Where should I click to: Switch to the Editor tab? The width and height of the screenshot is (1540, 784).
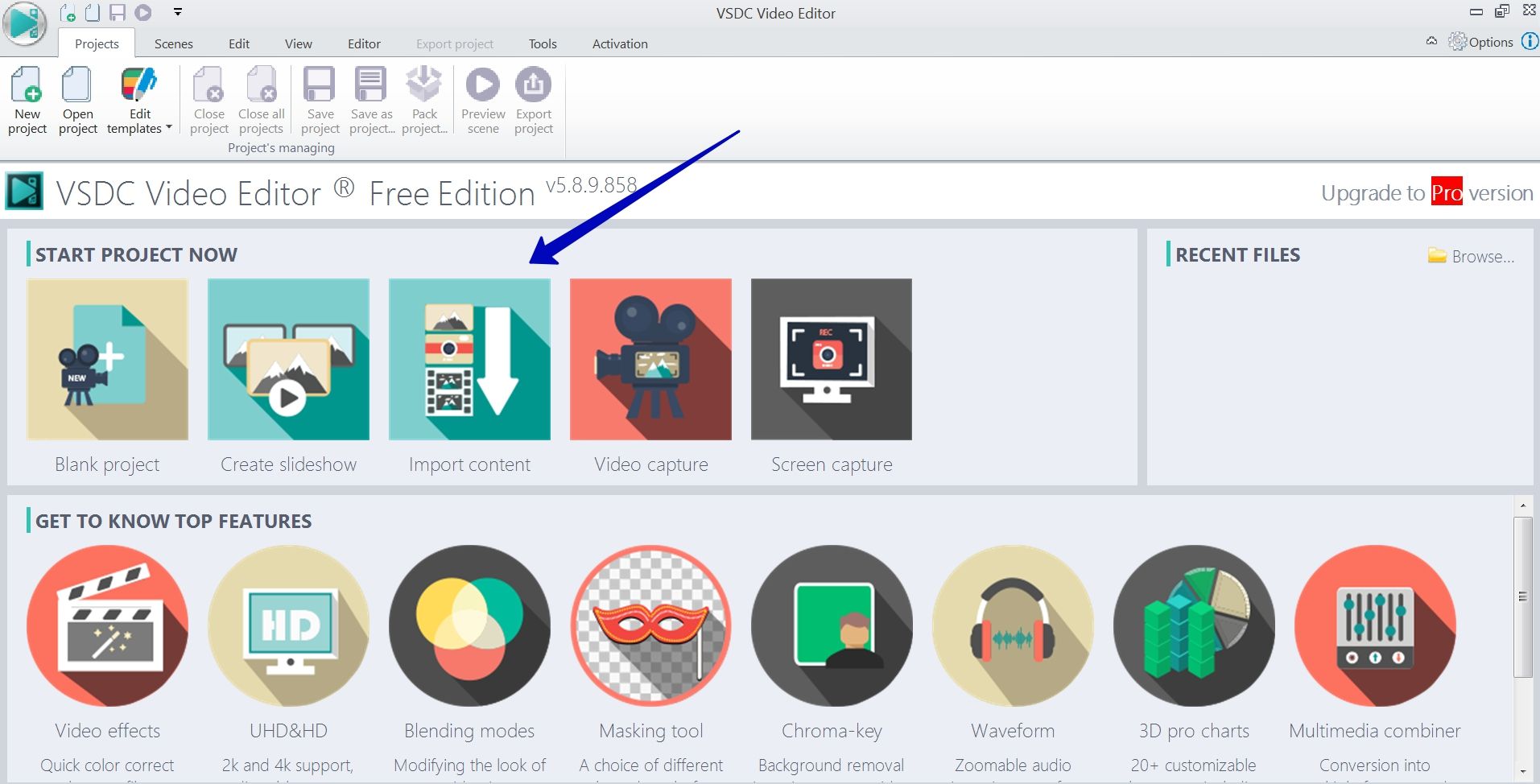364,43
